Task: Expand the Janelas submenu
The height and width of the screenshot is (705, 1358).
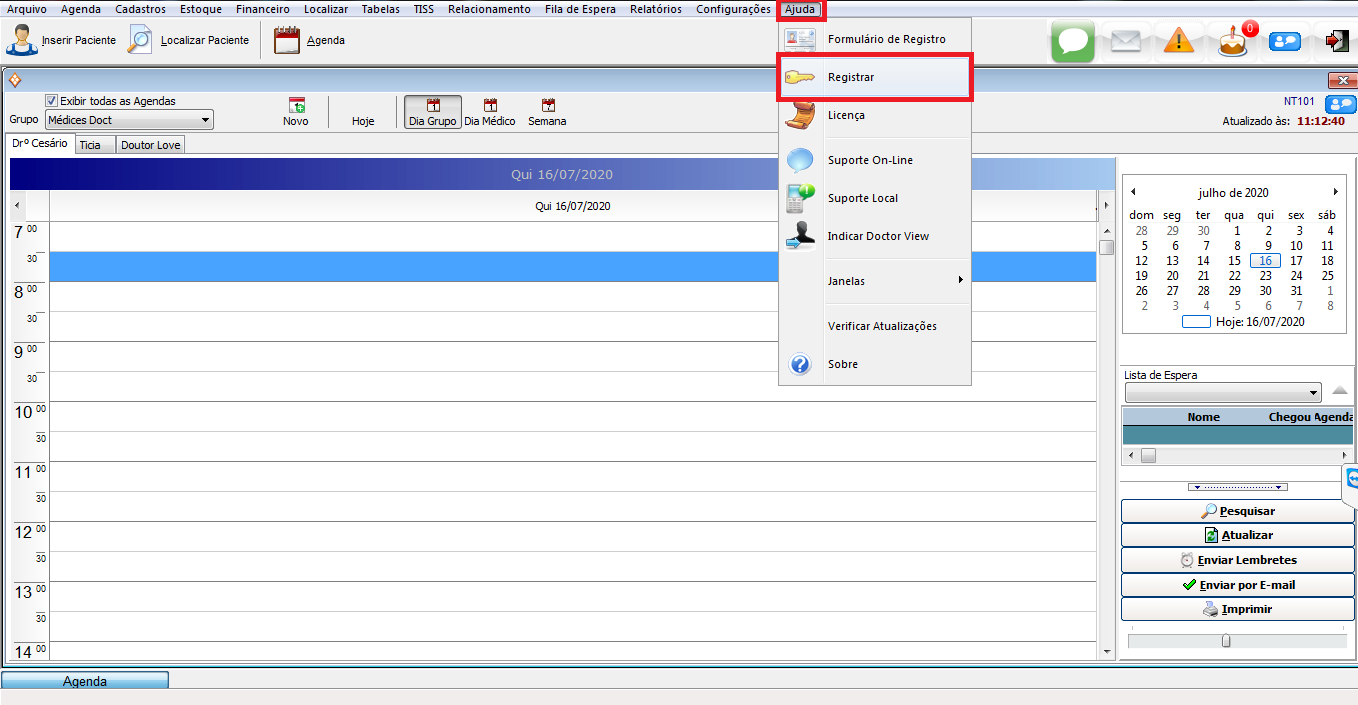Action: click(875, 281)
